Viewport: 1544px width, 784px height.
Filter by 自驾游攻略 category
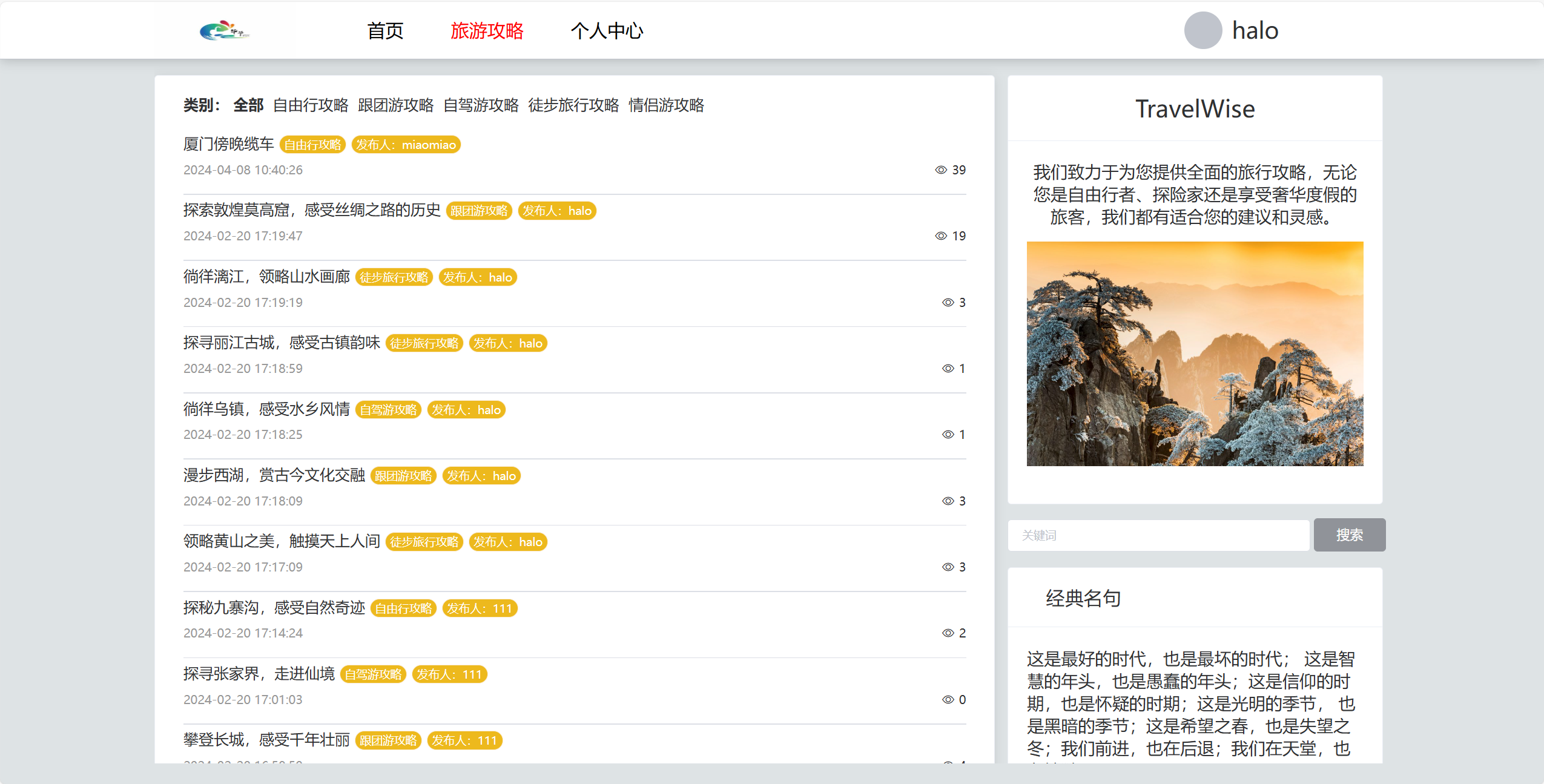point(481,105)
